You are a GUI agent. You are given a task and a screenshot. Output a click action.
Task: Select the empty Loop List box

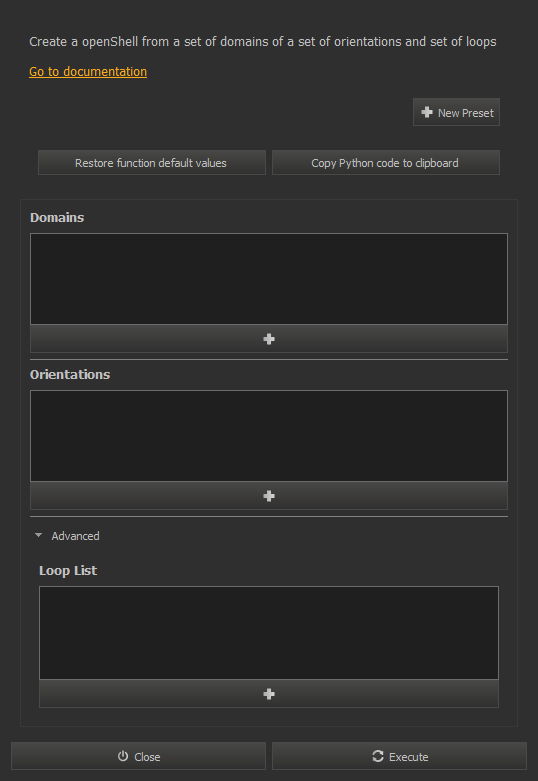(269, 633)
